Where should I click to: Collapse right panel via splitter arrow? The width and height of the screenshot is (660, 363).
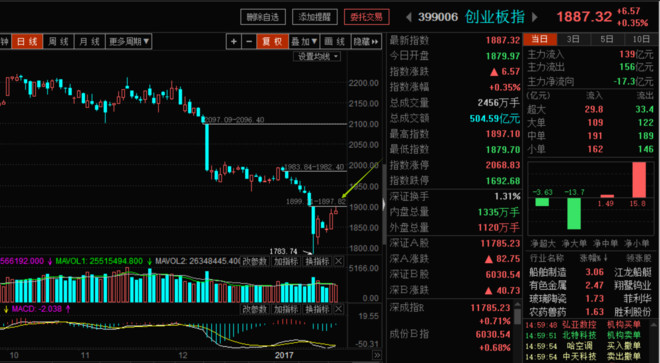[x=384, y=205]
